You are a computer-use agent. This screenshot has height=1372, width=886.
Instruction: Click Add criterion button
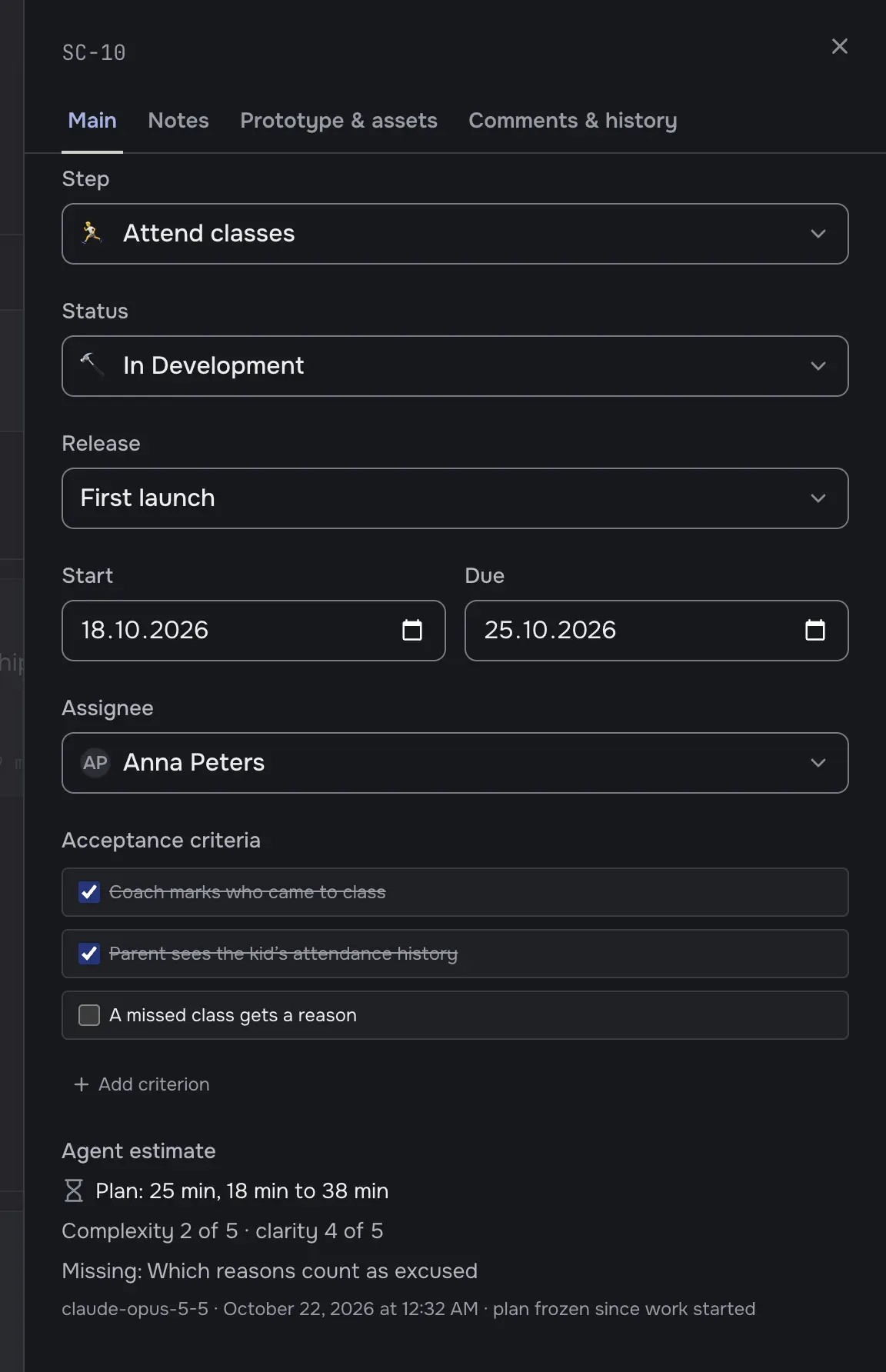point(142,1084)
